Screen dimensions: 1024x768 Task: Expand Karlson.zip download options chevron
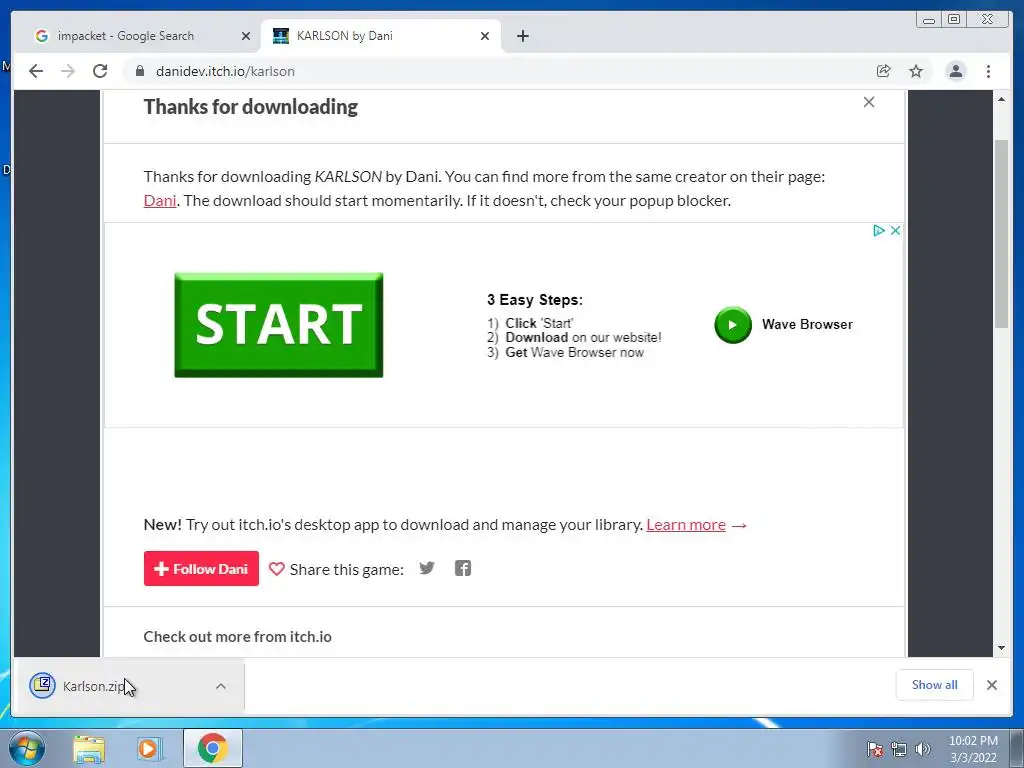pos(221,686)
